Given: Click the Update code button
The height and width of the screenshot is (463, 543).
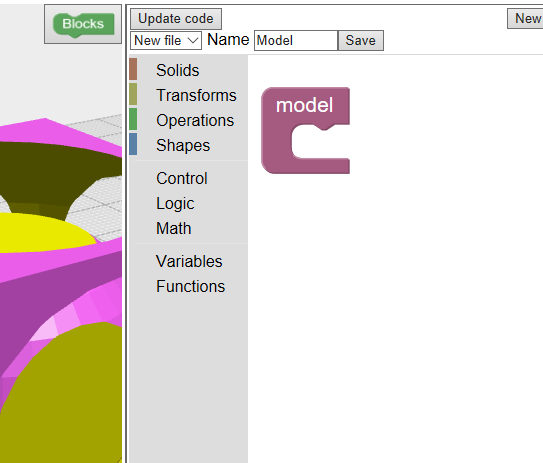Looking at the screenshot, I should pos(176,19).
